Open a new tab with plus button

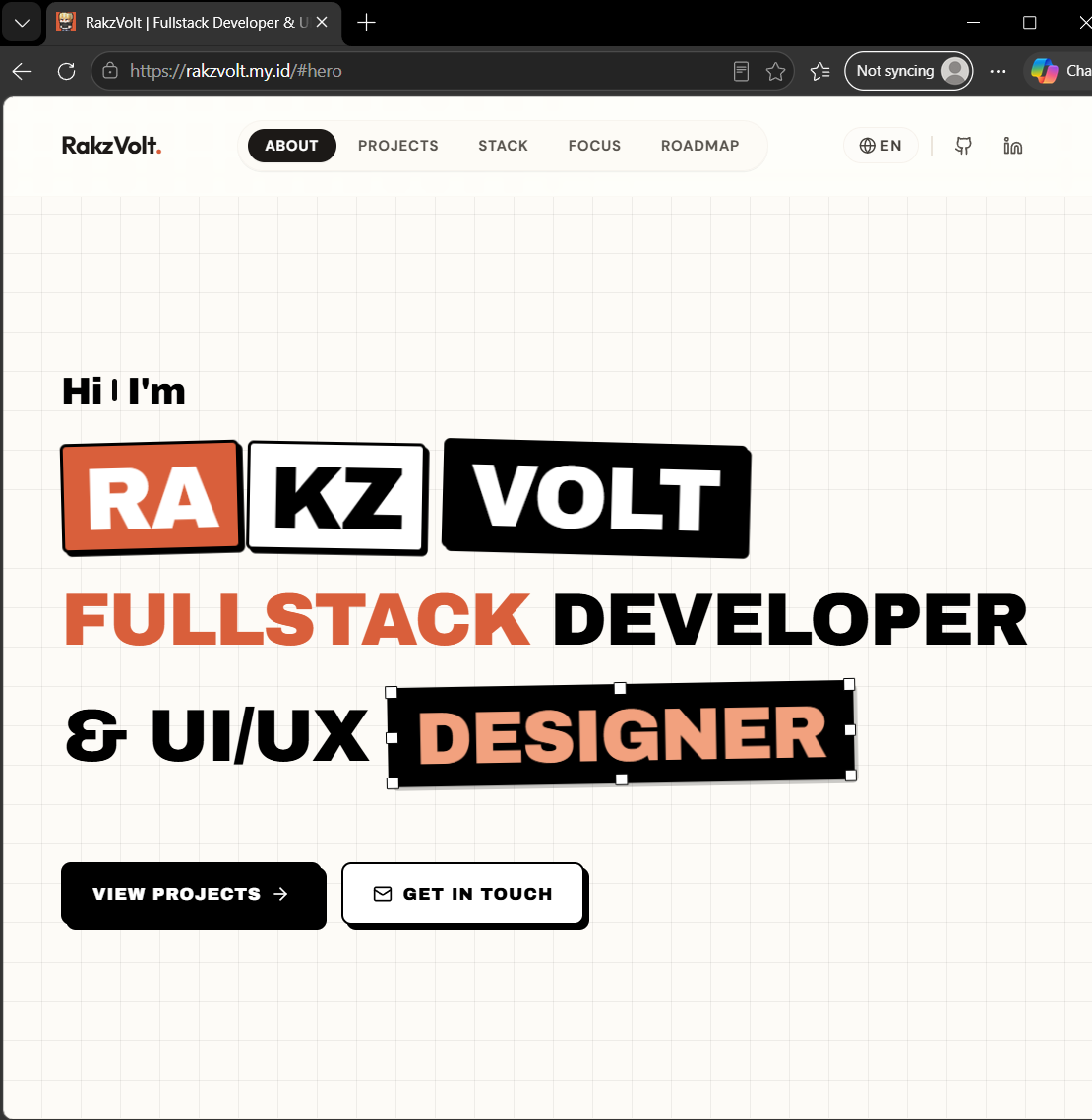tap(366, 22)
